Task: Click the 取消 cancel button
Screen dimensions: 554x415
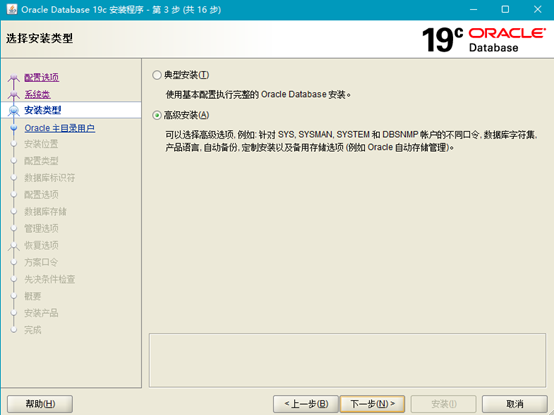Action: point(515,404)
